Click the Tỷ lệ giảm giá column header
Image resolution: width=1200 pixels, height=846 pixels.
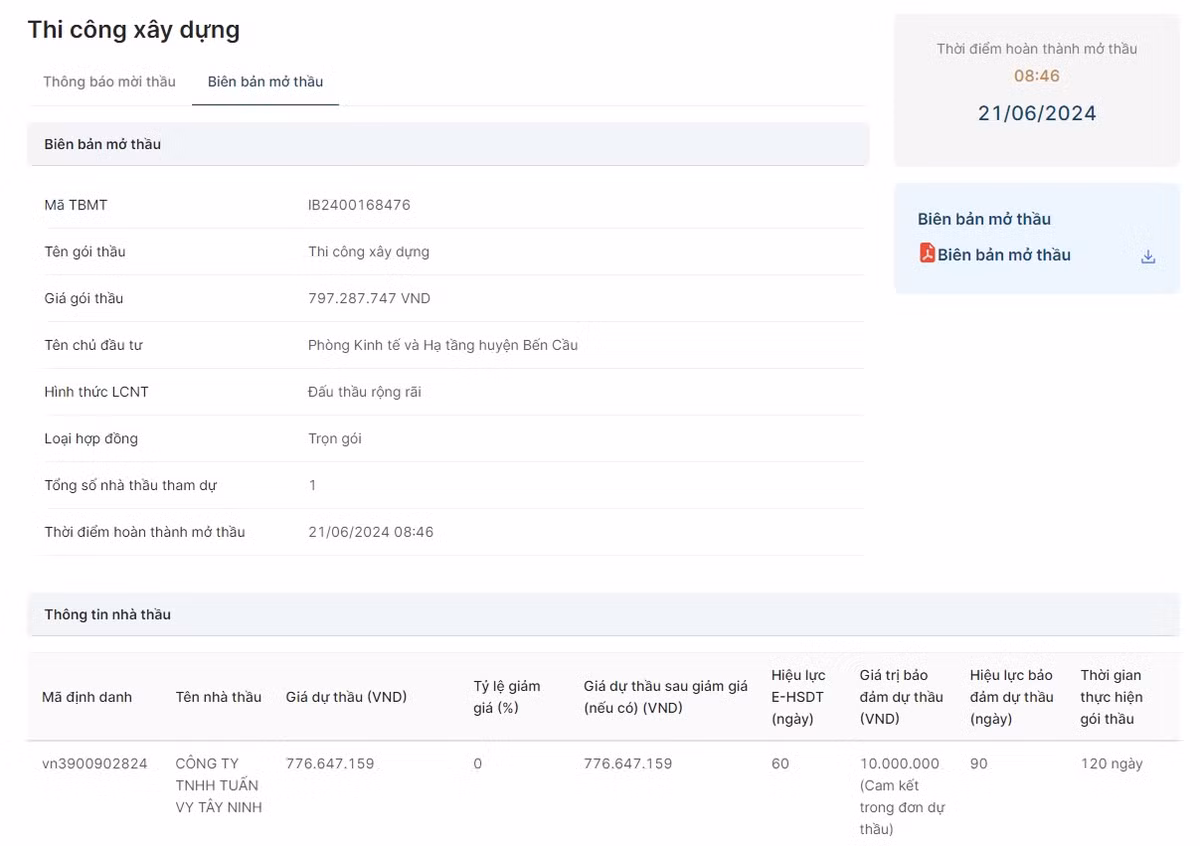506,697
